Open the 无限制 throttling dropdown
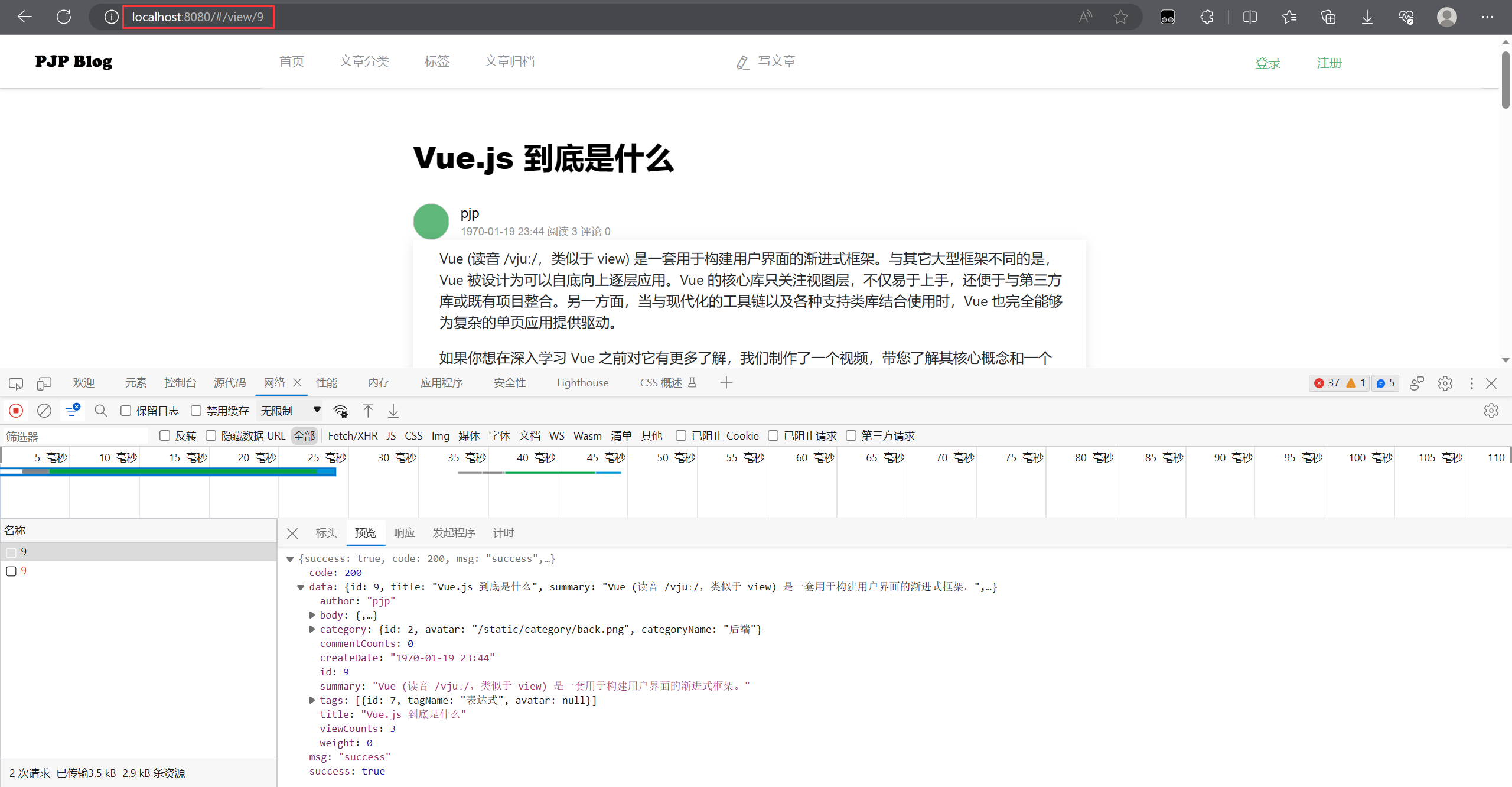The image size is (1512, 787). click(289, 410)
